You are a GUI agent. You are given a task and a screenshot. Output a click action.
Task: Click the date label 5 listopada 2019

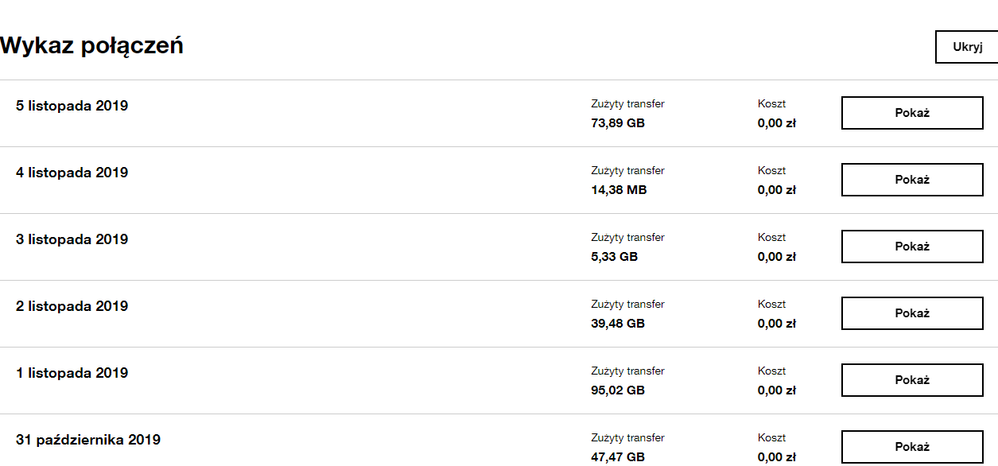point(72,106)
